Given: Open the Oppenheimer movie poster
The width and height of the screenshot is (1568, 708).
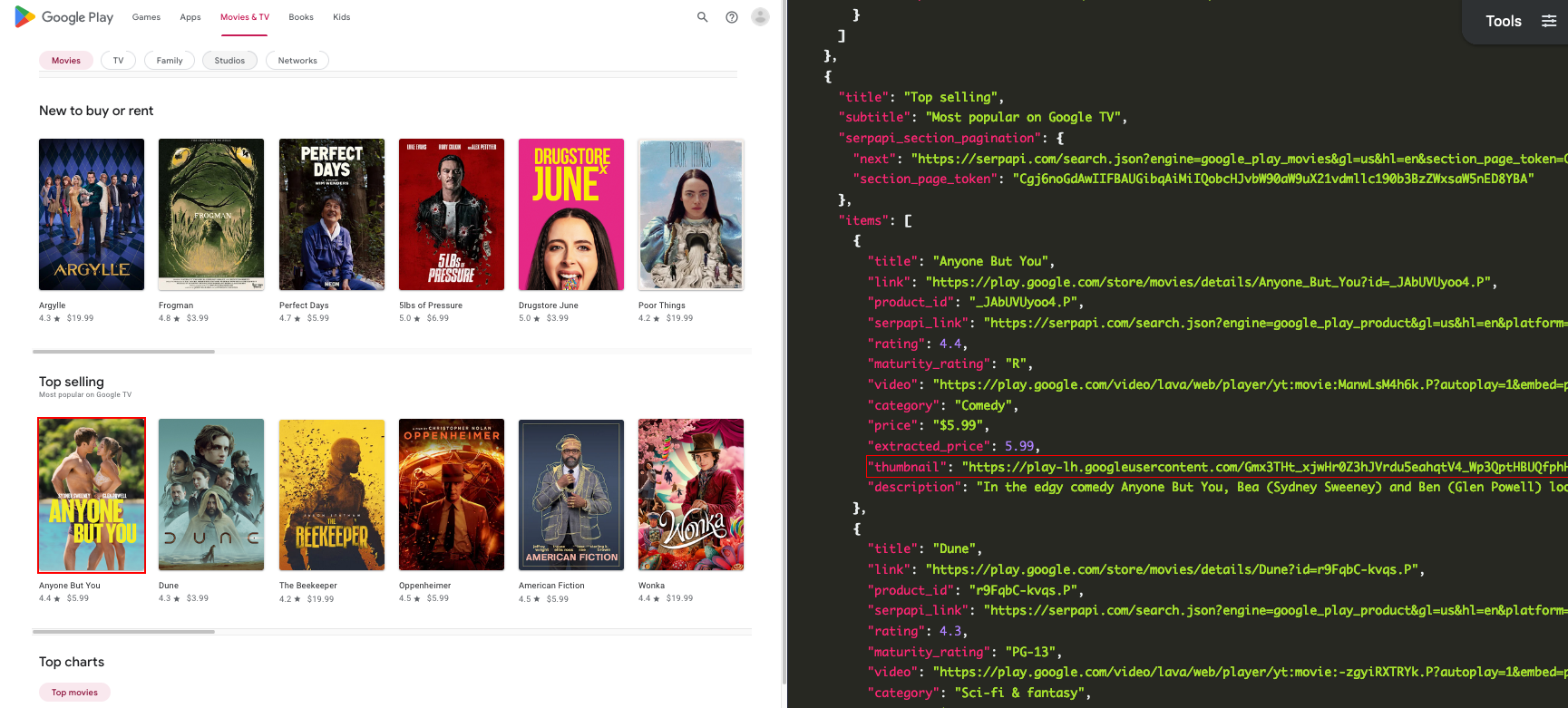Looking at the screenshot, I should (x=452, y=495).
